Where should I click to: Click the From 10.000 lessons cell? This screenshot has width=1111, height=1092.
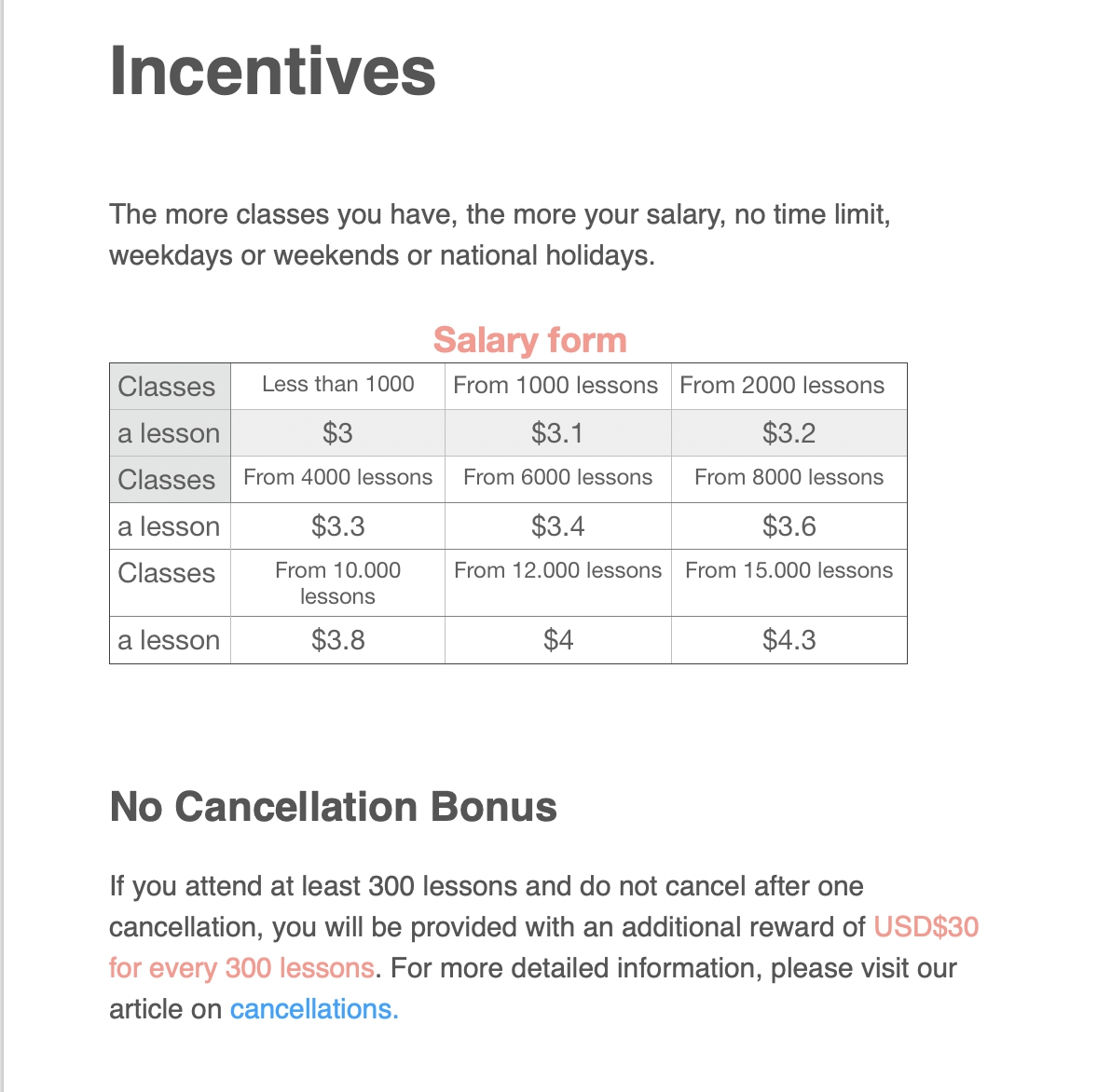tap(338, 583)
